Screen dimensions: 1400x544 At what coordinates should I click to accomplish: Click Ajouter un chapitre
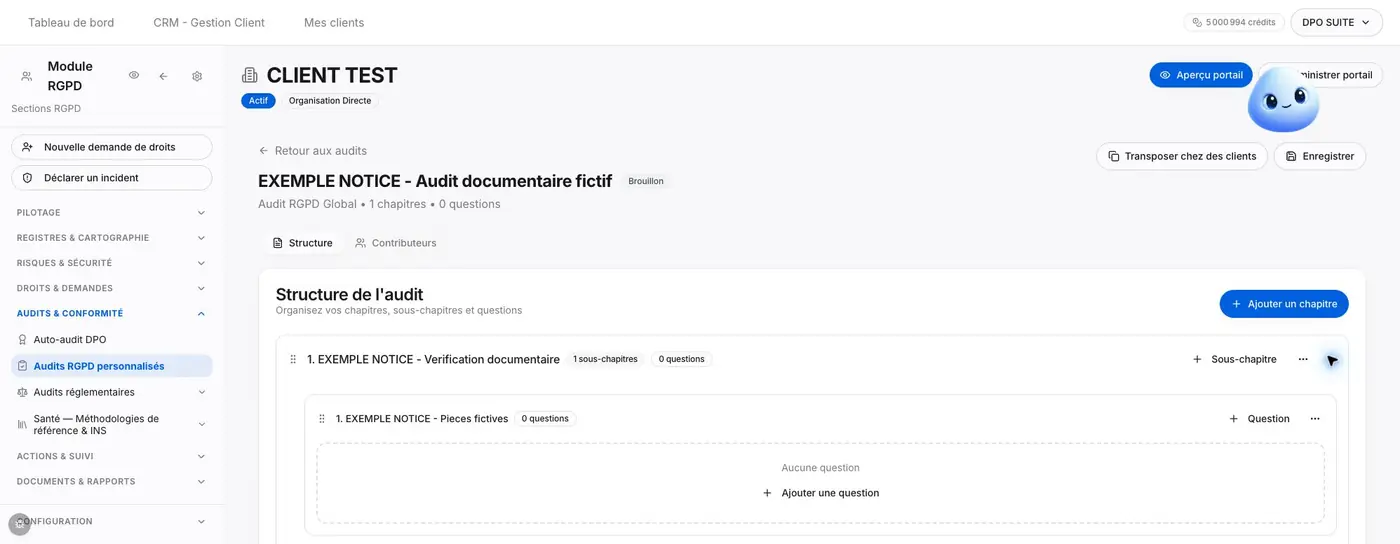tap(1284, 304)
